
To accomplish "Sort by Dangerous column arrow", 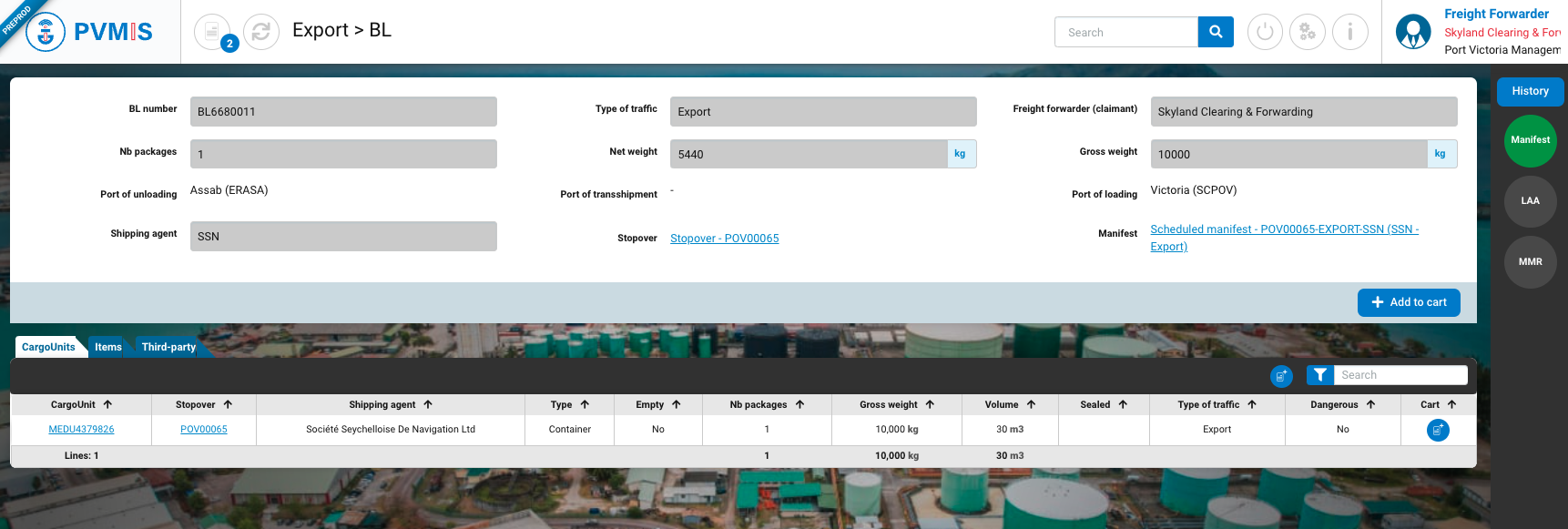I will 1370,404.
